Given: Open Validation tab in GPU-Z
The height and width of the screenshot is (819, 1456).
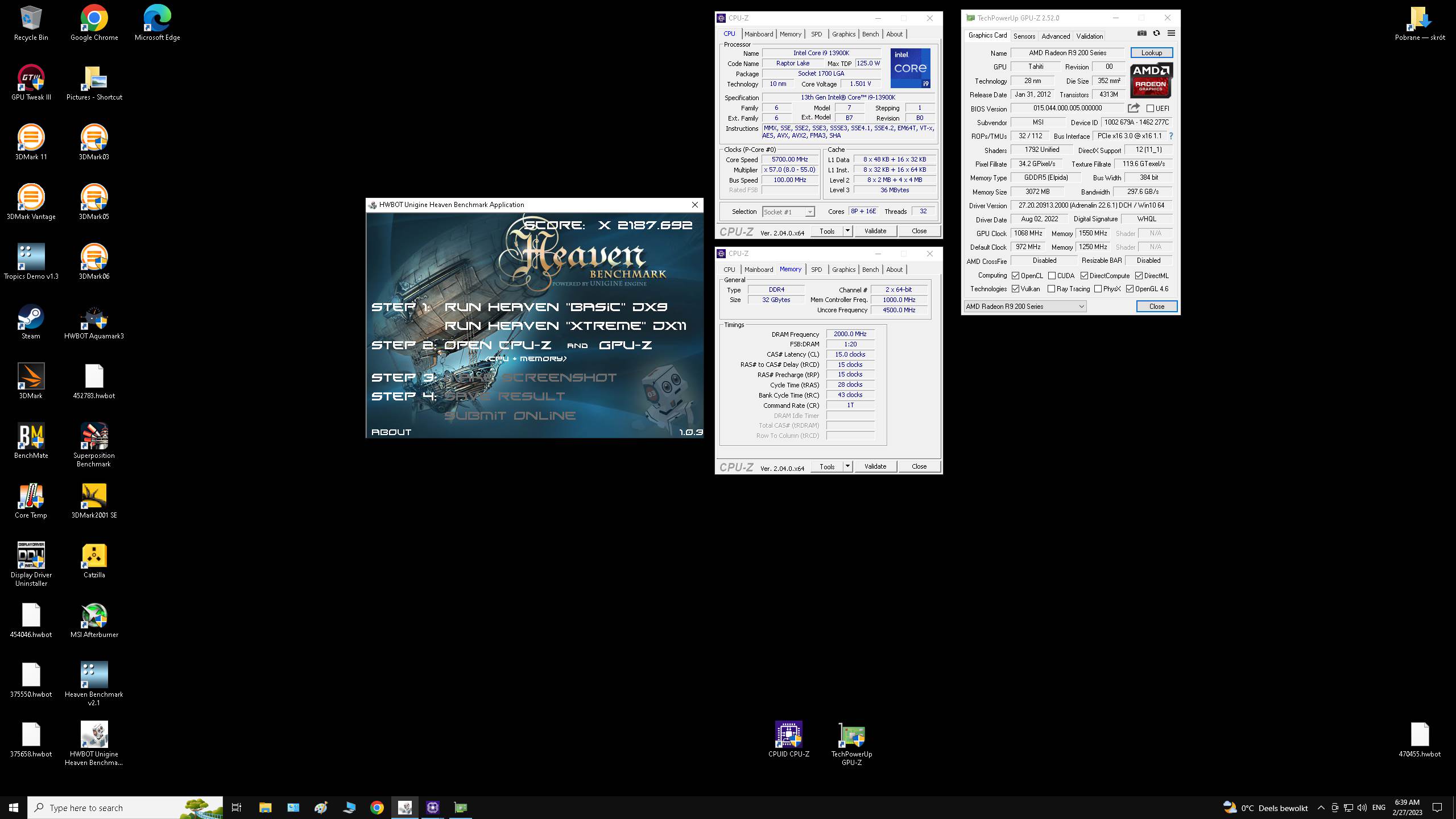Looking at the screenshot, I should click(1089, 36).
